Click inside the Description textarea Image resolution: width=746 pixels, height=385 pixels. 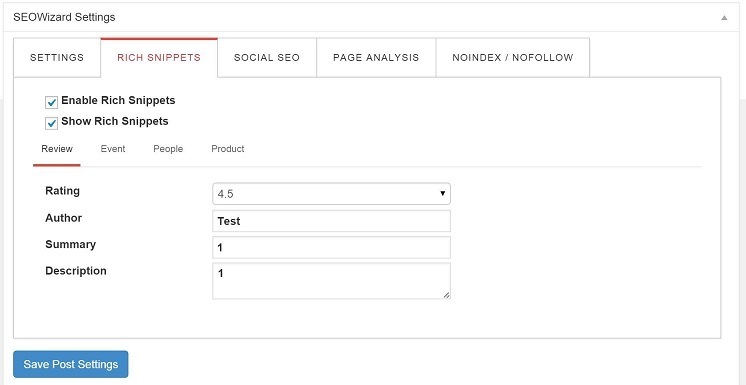coord(331,281)
